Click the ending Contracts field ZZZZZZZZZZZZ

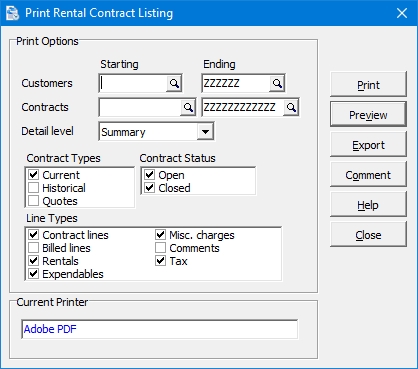[x=243, y=107]
